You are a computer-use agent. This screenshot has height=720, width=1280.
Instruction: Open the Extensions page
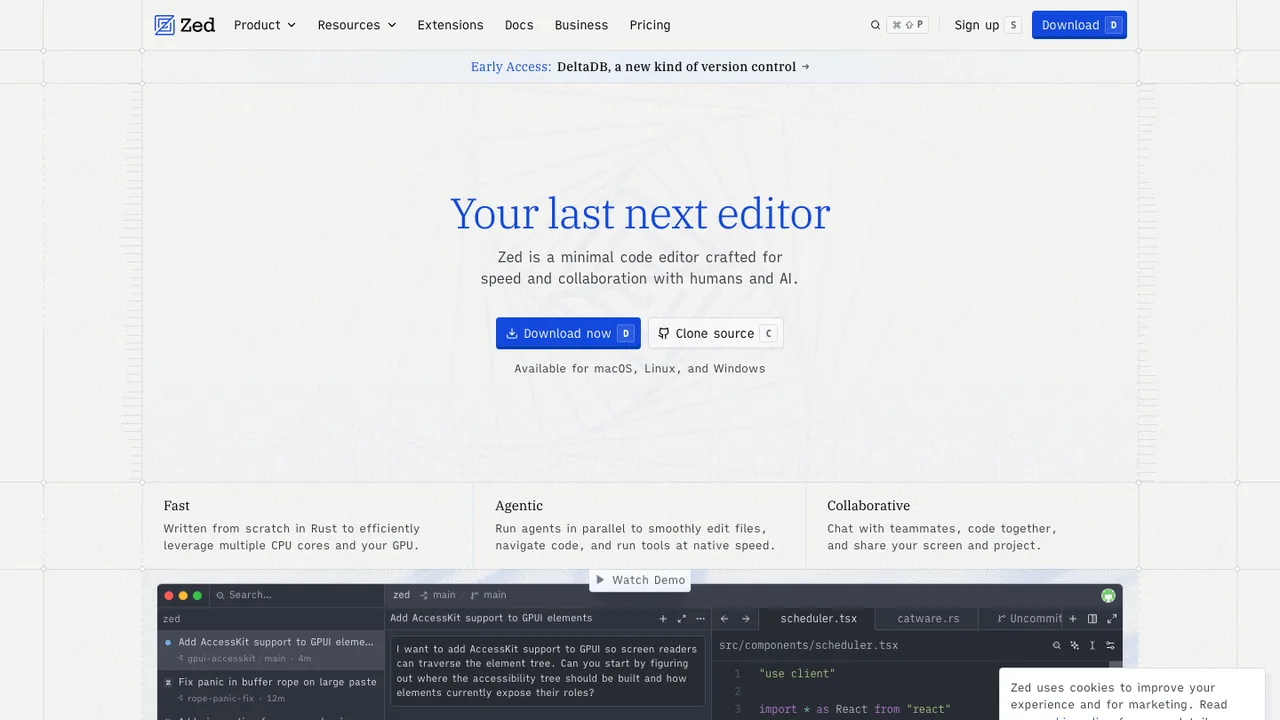click(x=450, y=25)
